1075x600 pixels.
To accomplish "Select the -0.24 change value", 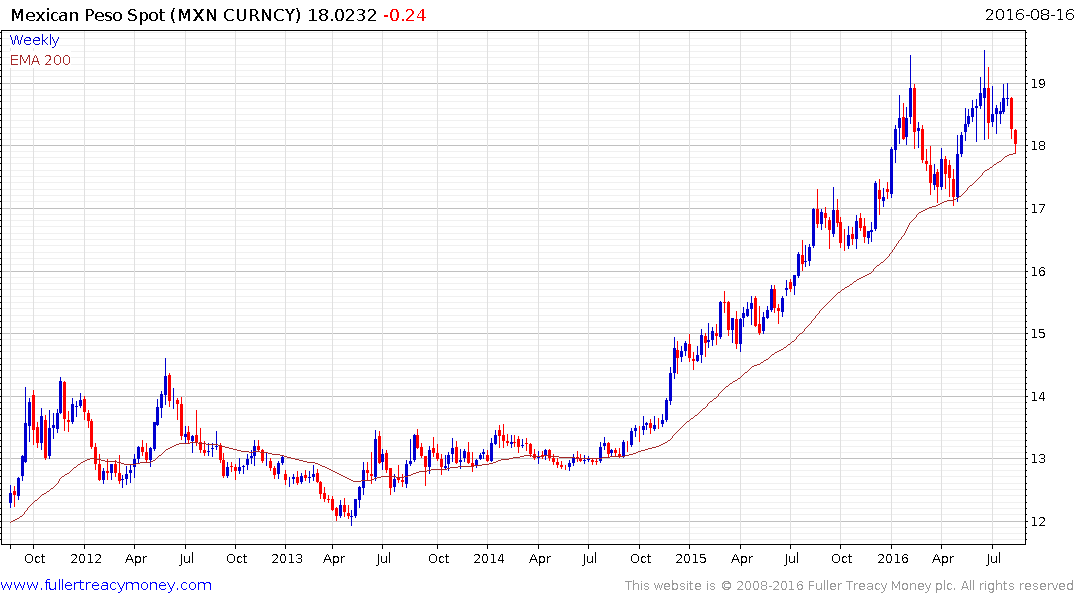I will [404, 15].
